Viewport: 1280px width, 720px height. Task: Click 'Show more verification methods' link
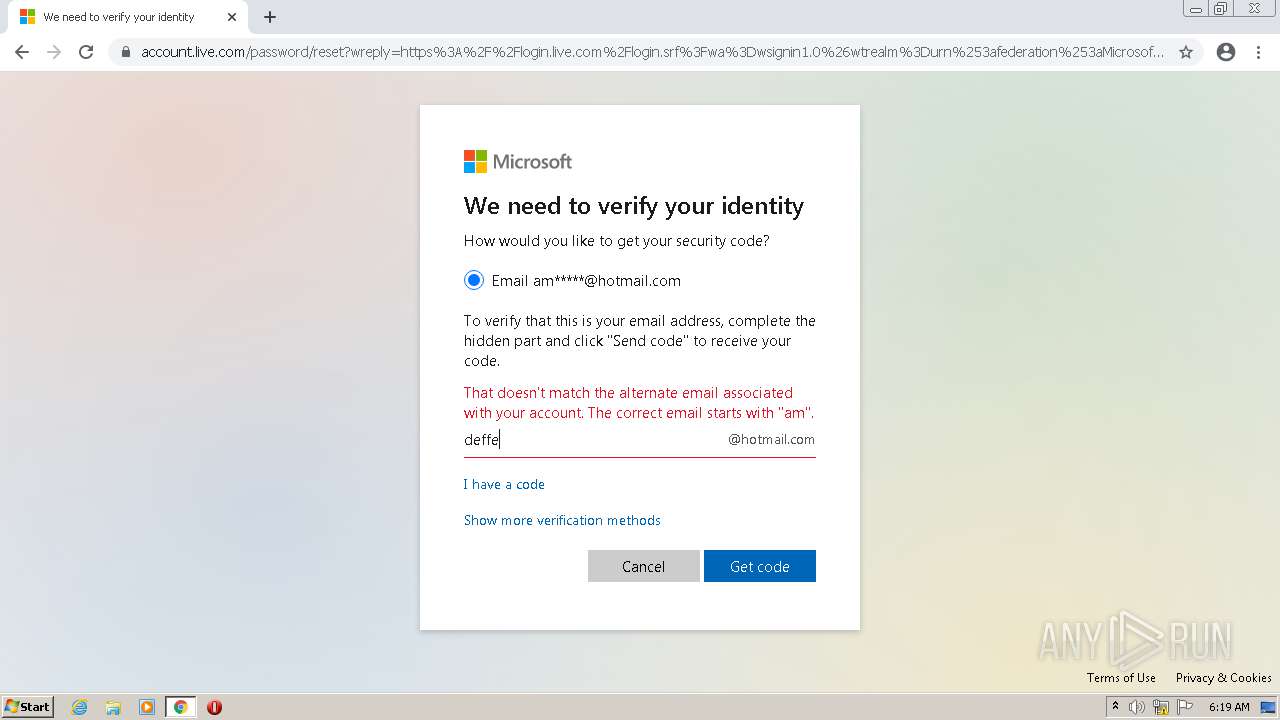[562, 520]
